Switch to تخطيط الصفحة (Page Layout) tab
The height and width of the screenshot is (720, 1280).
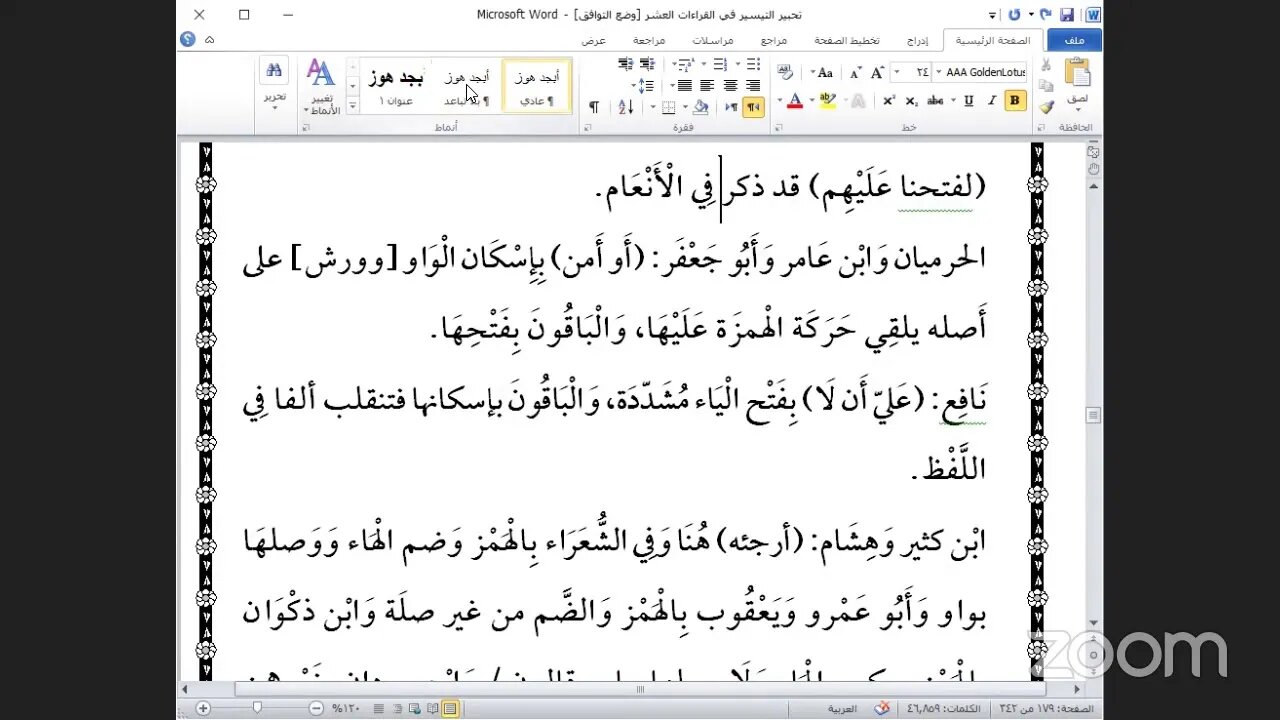pyautogui.click(x=847, y=40)
